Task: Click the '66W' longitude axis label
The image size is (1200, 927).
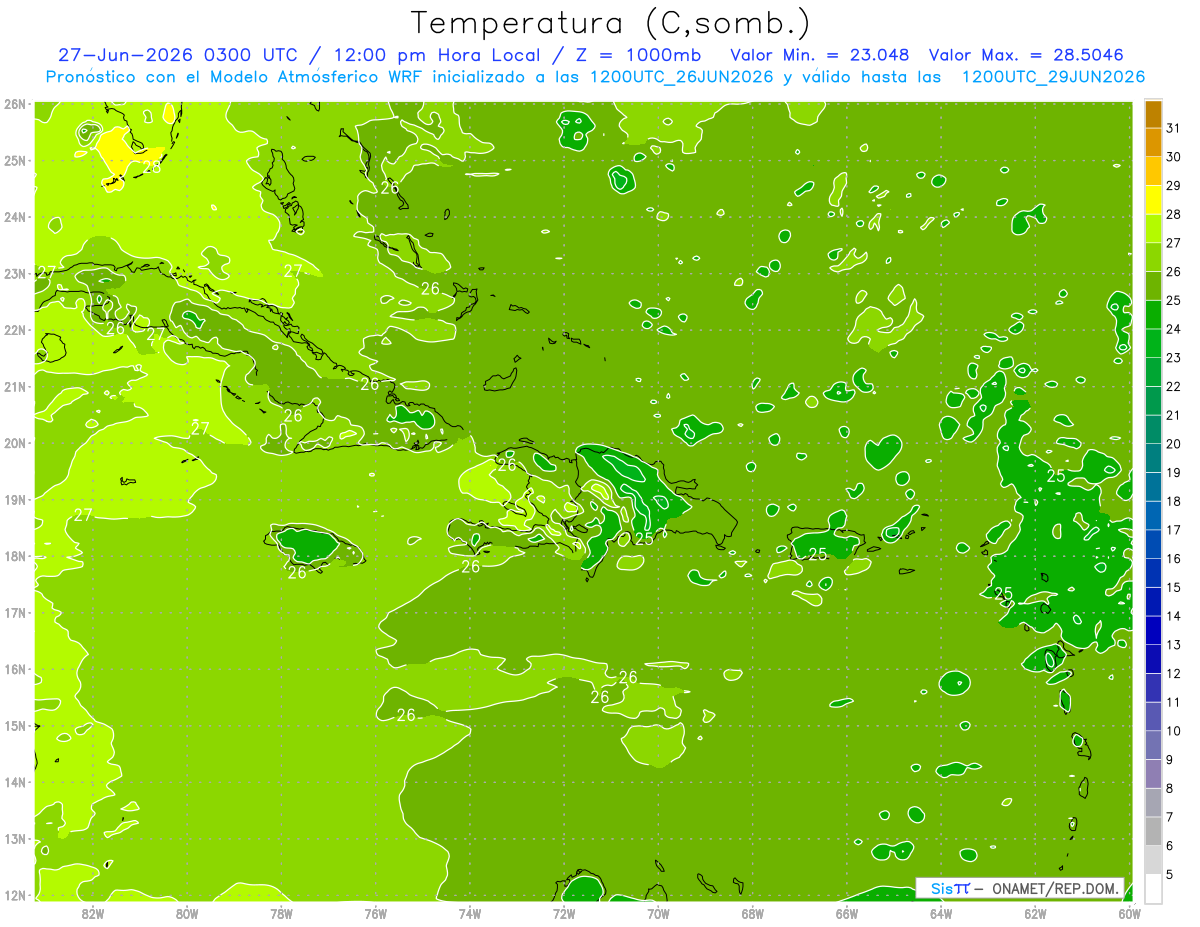Action: click(x=846, y=912)
